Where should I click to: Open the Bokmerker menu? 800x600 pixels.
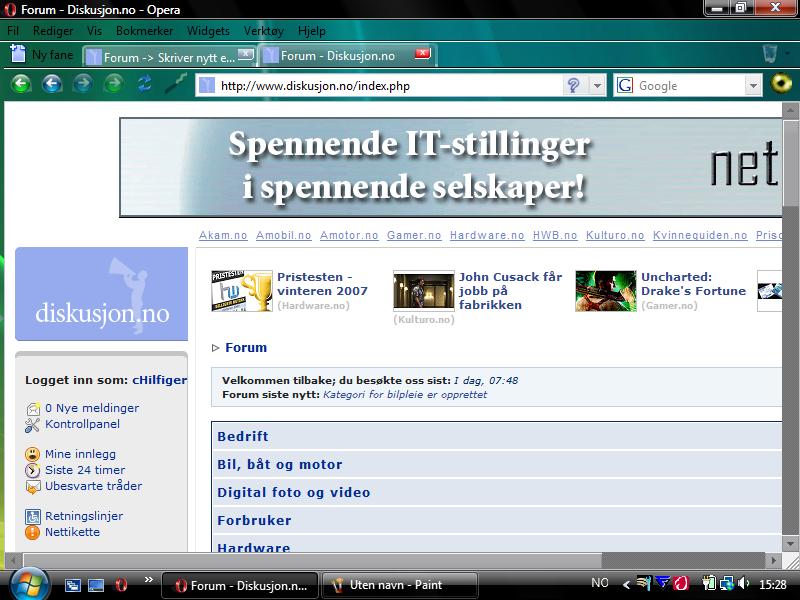tap(144, 31)
